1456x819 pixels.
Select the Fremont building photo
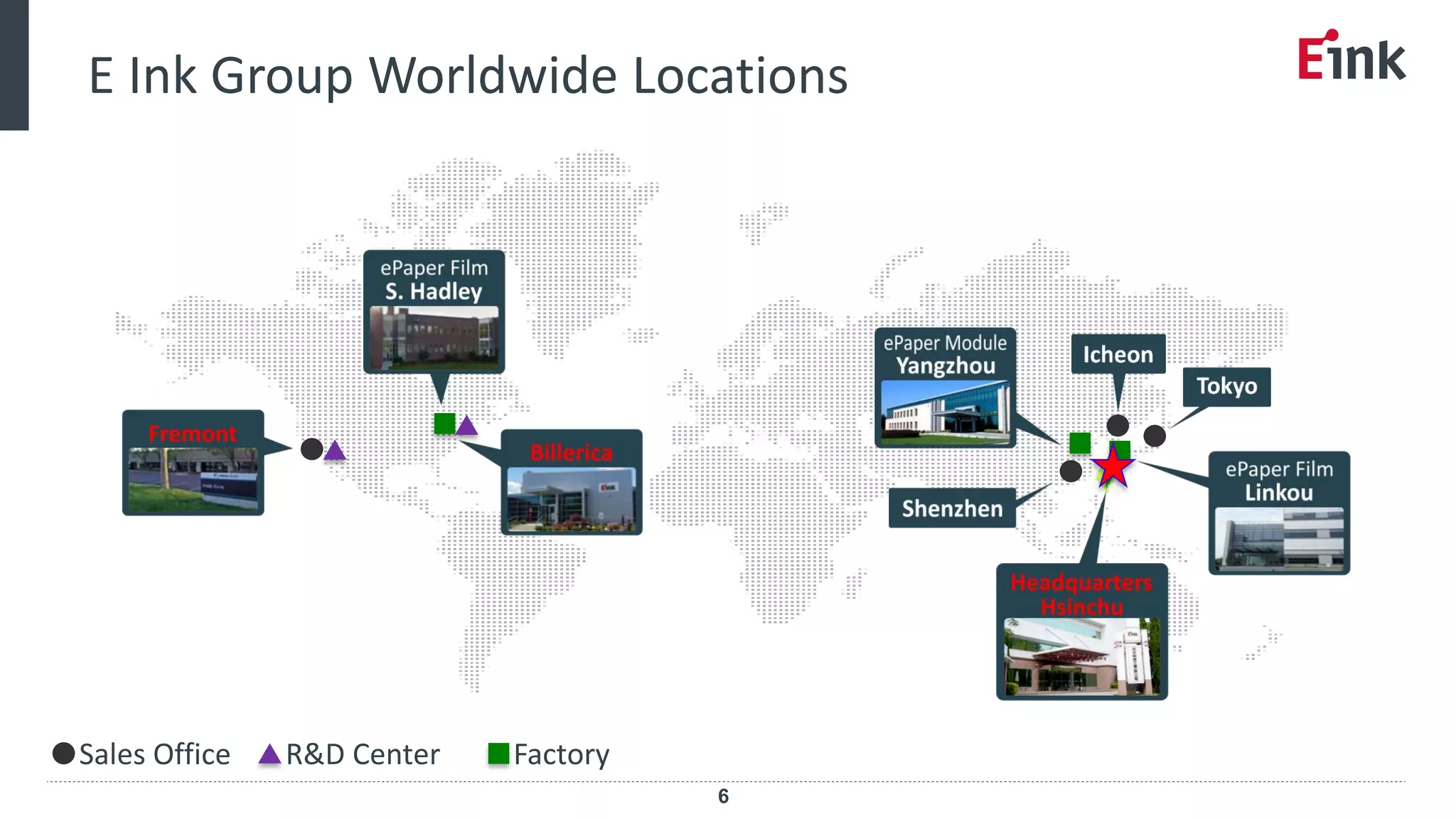193,478
